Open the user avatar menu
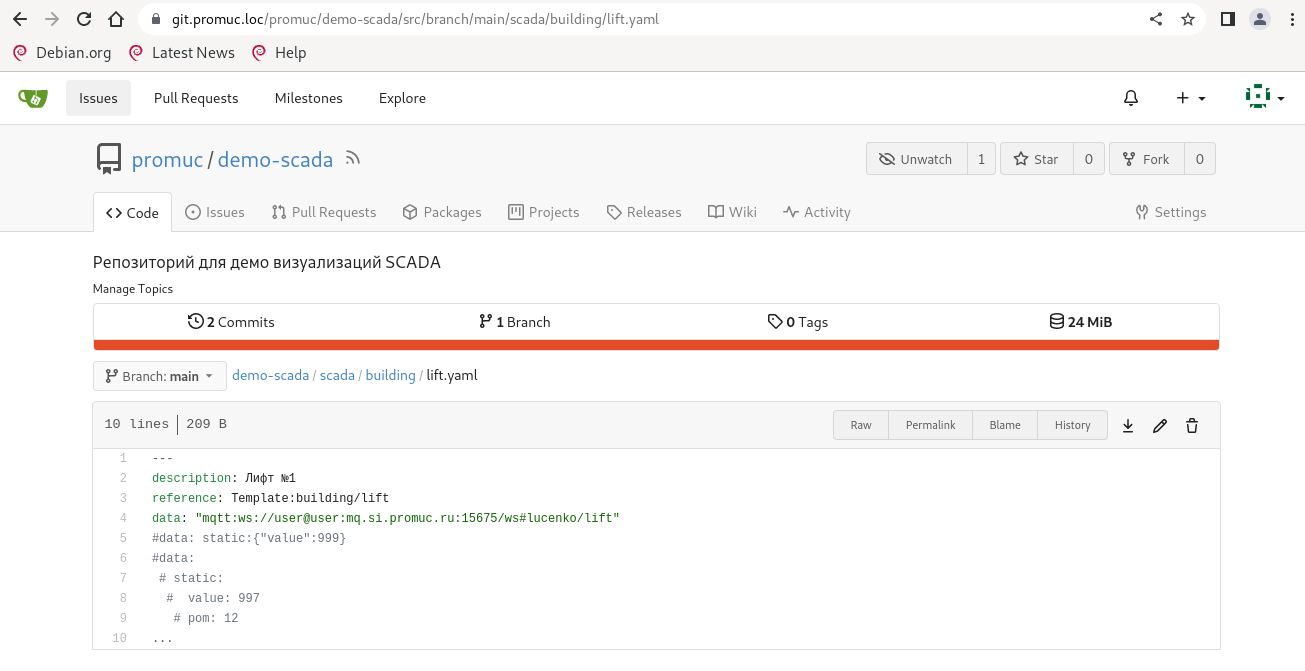Image resolution: width=1305 pixels, height=671 pixels. coord(1264,98)
